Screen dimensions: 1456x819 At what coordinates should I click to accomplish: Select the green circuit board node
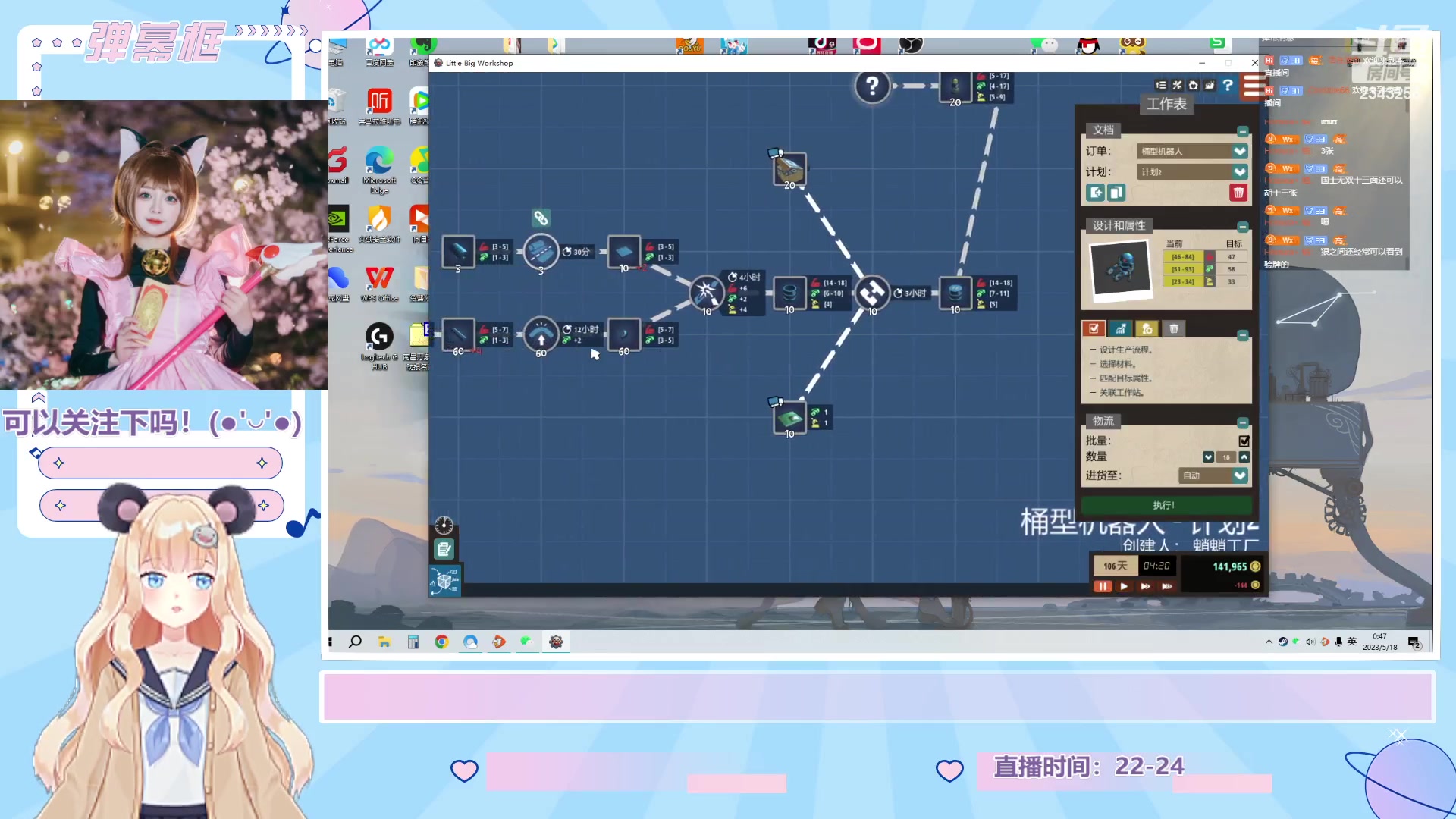pos(789,418)
